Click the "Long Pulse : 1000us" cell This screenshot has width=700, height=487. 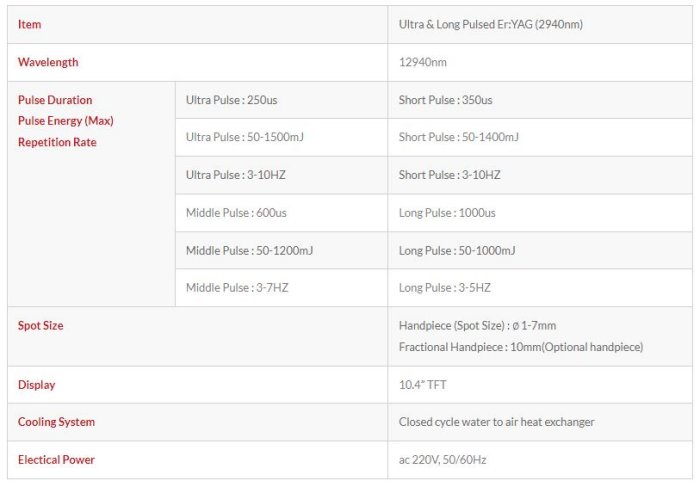click(x=447, y=213)
